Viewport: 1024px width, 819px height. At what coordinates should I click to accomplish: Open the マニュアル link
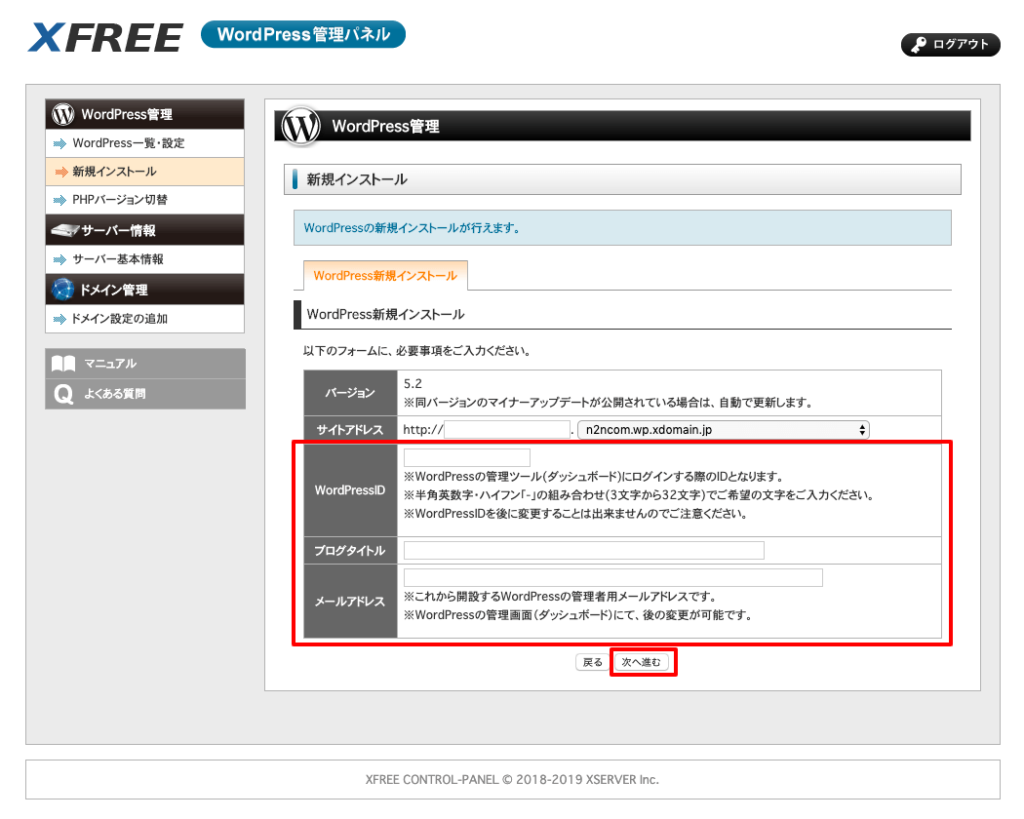tap(145, 363)
